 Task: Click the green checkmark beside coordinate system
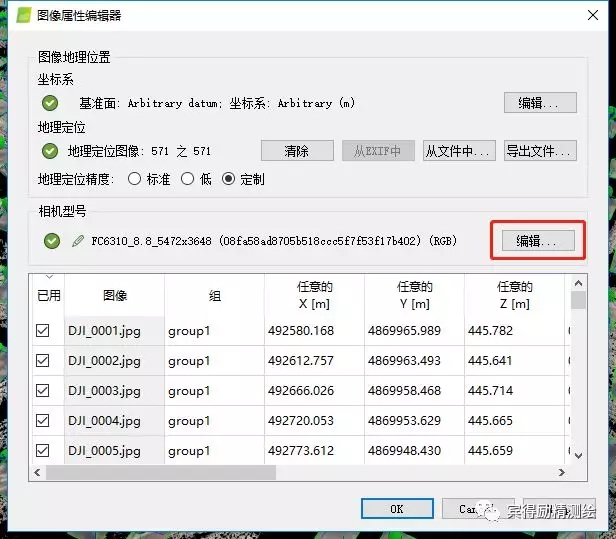pyautogui.click(x=50, y=103)
